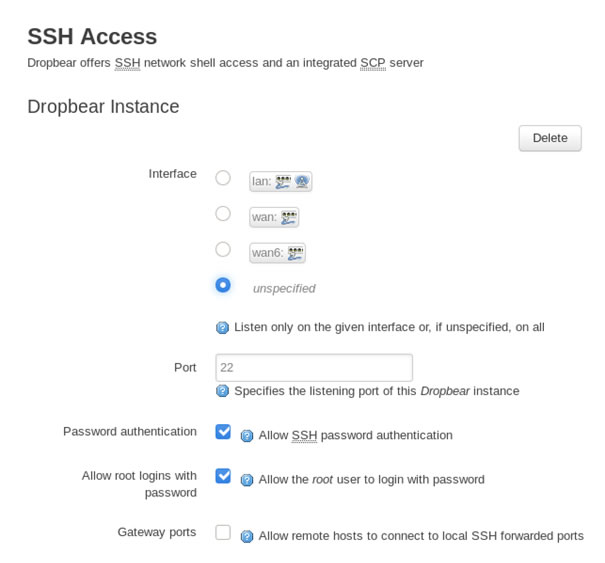Click help icon beside root user login
Screen dimensions: 605x563
[x=247, y=480]
